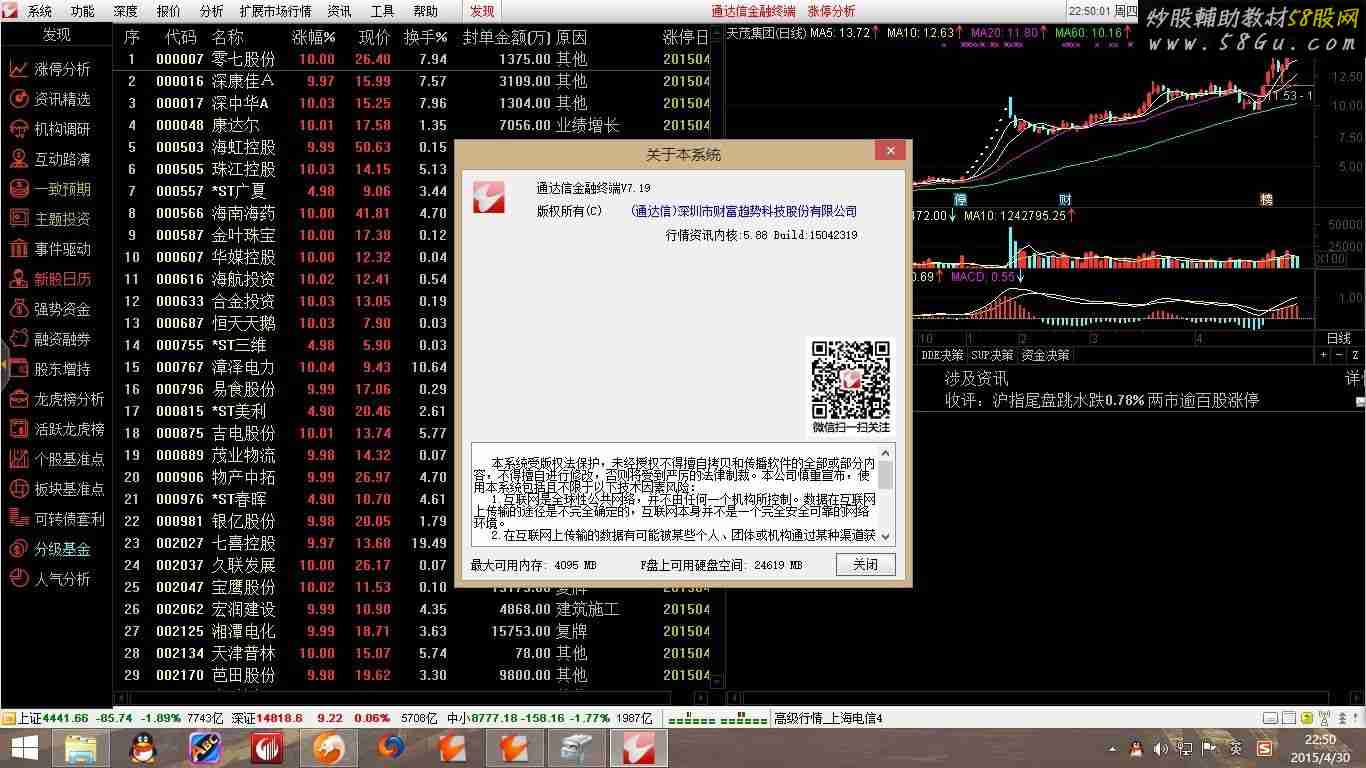Image resolution: width=1366 pixels, height=768 pixels.
Task: Open 股东增持 in the left sidebar
Action: (62, 369)
